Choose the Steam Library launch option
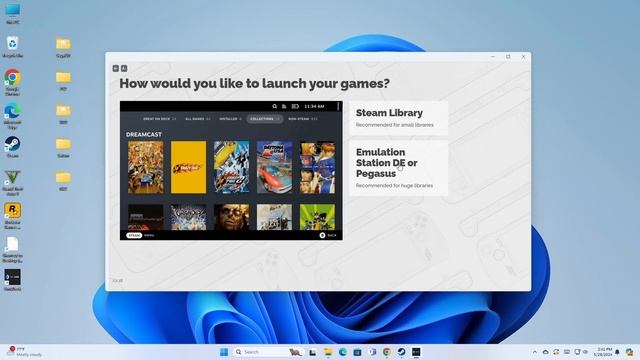Viewport: 640px width, 360px height. (398, 118)
